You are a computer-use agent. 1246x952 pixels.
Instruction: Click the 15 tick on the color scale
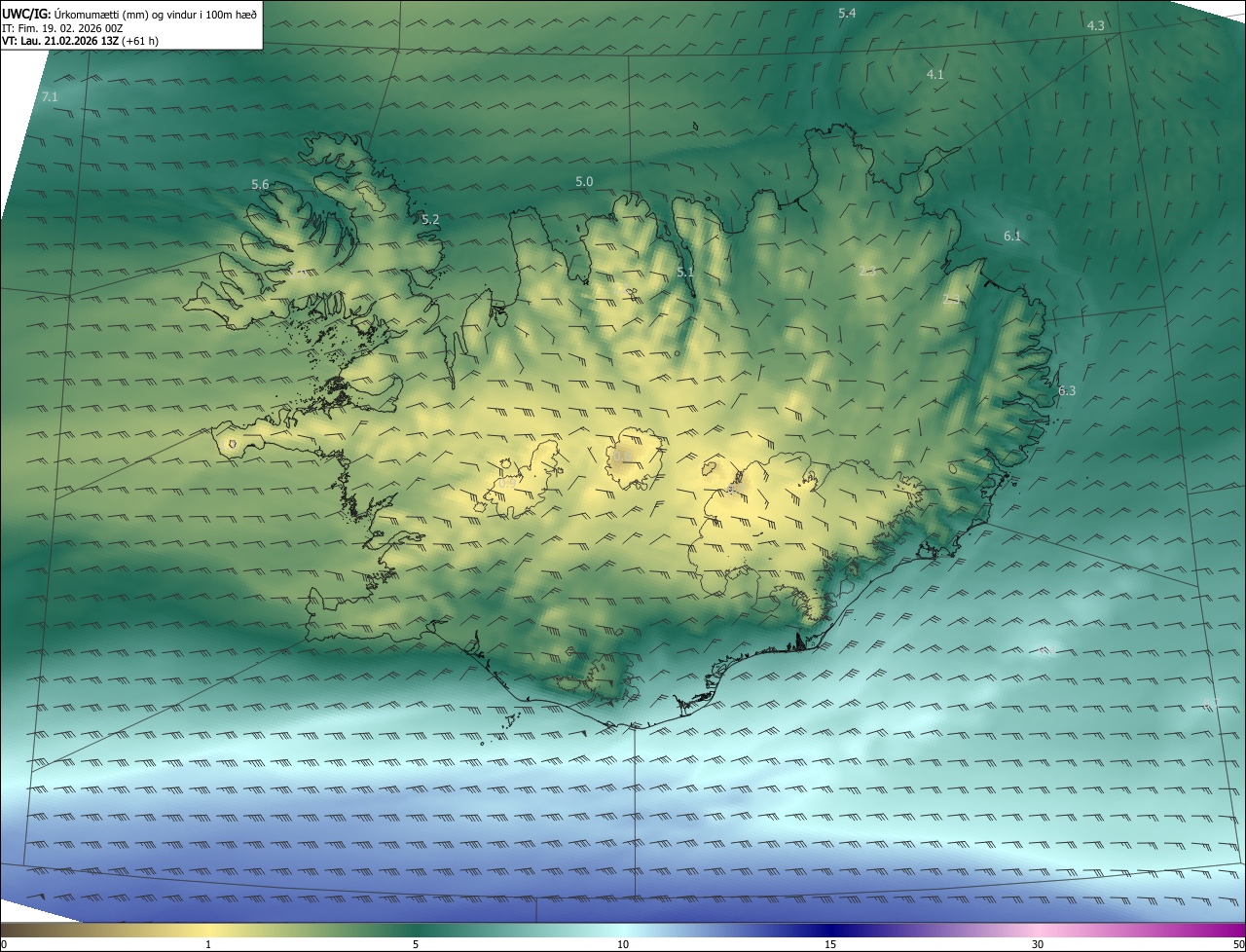tap(830, 944)
